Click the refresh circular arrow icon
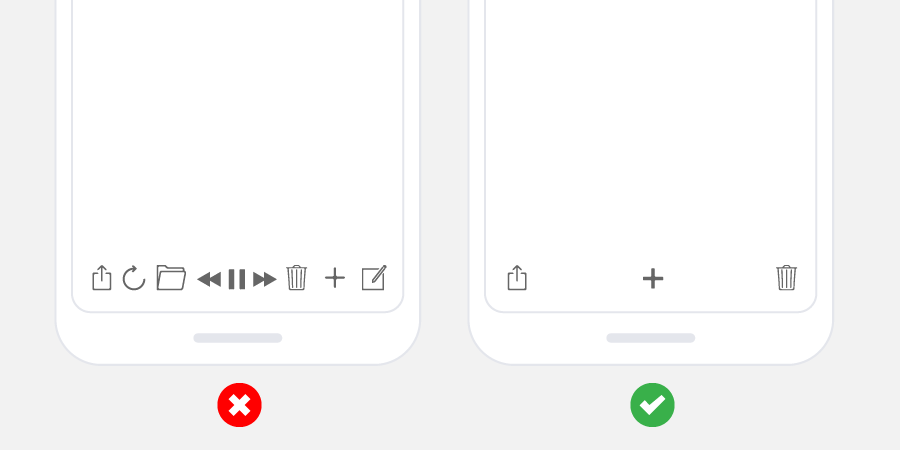901x451 pixels. 134,278
